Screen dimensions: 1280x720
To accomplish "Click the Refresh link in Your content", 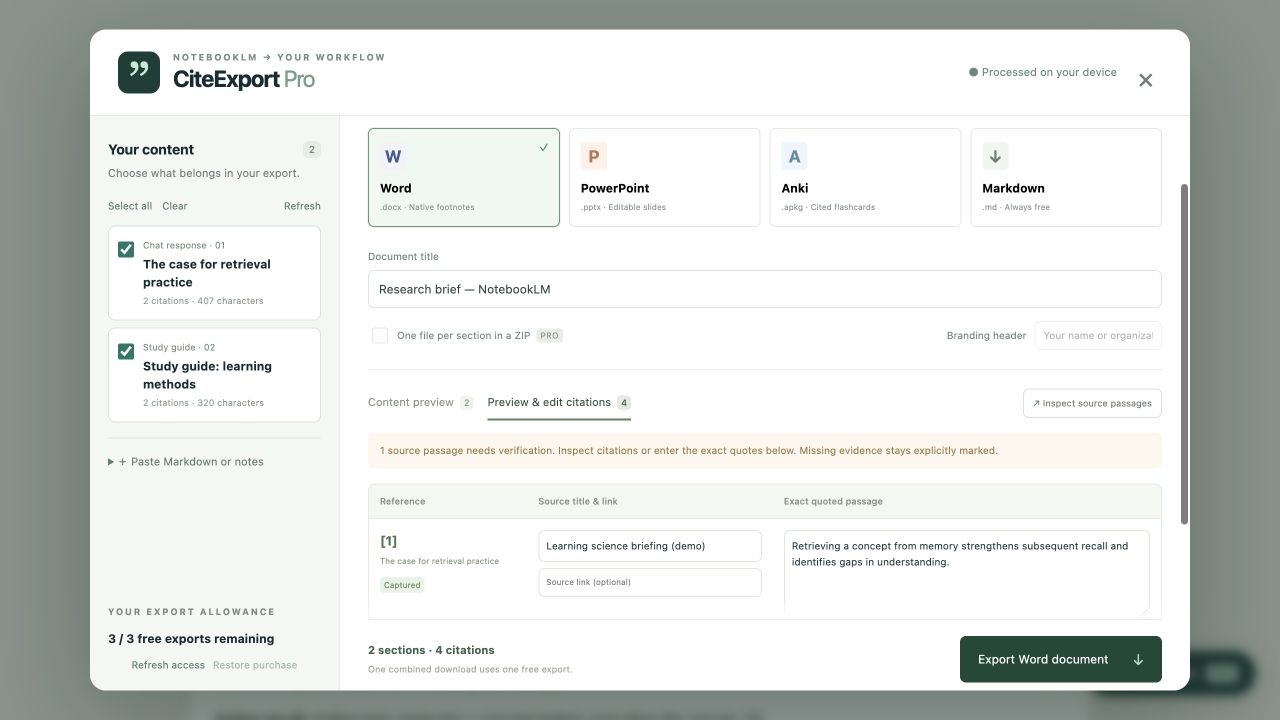I will 302,206.
